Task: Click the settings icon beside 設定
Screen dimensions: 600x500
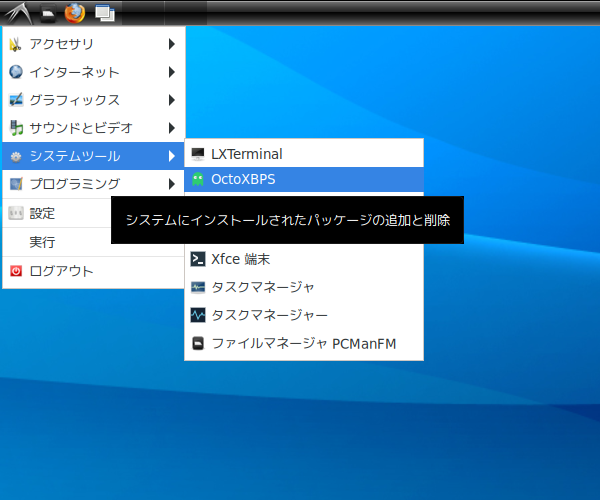Action: click(x=16, y=213)
